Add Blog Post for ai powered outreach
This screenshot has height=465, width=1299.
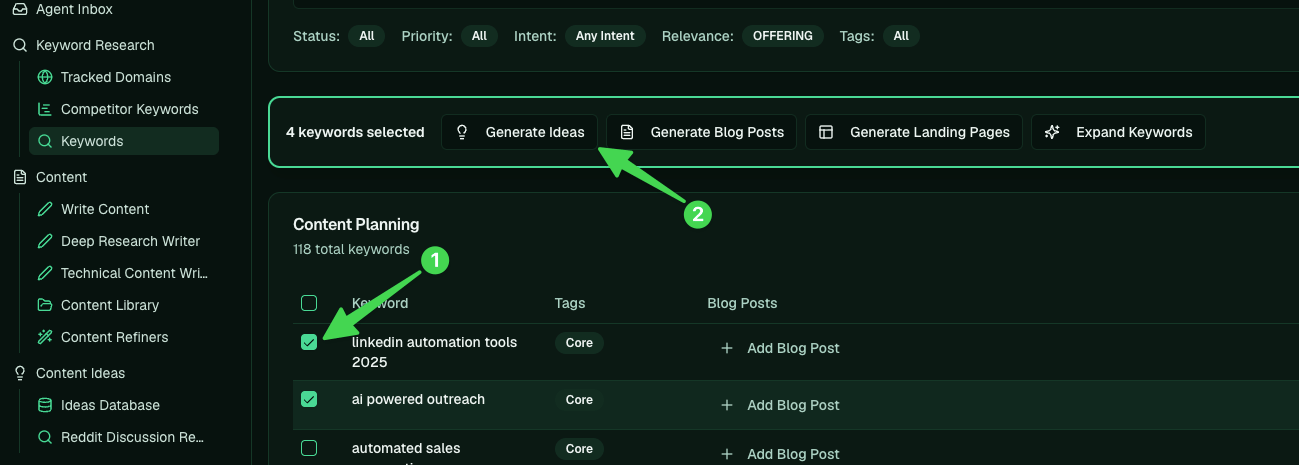pos(780,405)
